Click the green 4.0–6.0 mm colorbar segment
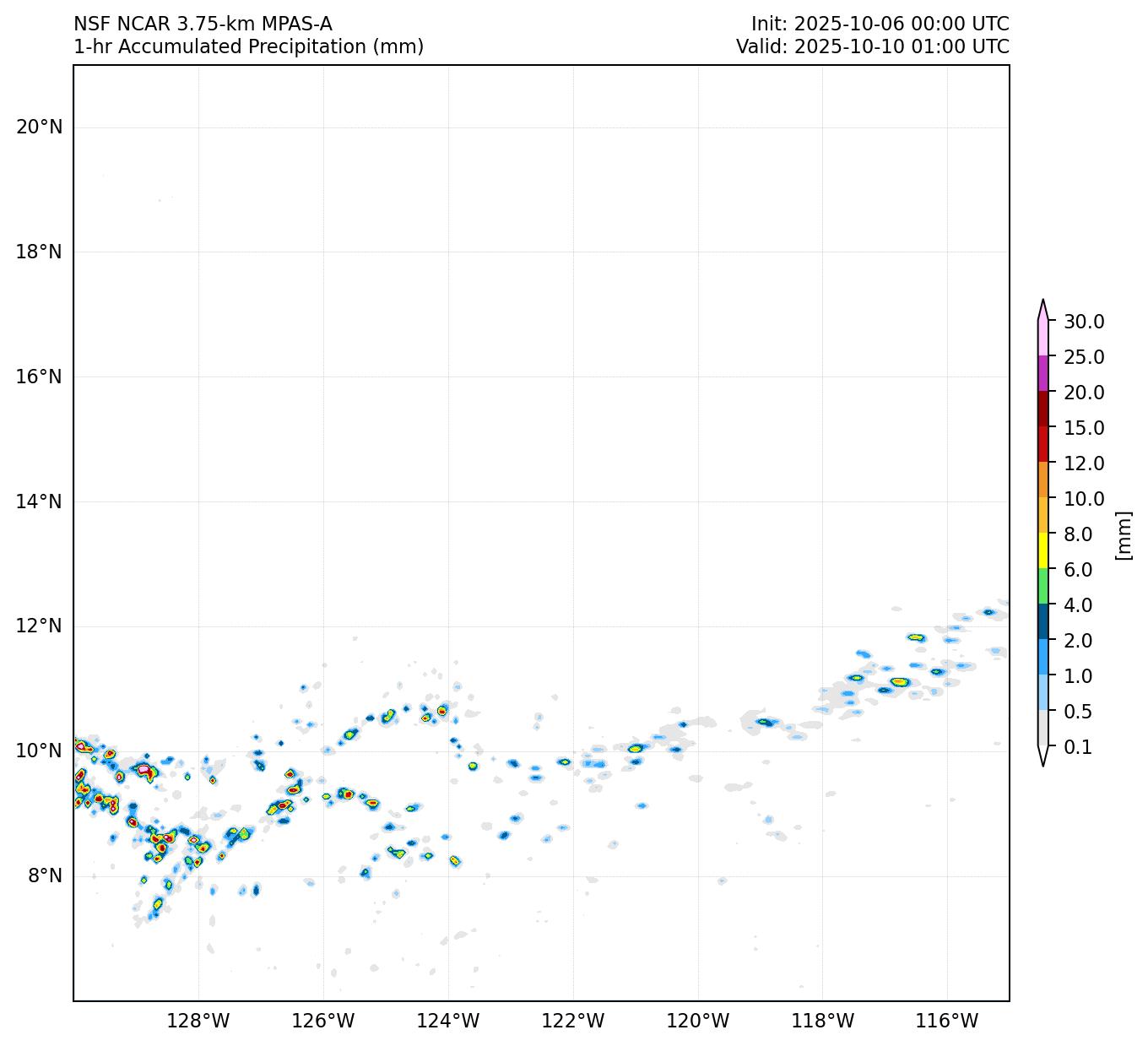Image resolution: width=1148 pixels, height=1046 pixels. point(1043,586)
